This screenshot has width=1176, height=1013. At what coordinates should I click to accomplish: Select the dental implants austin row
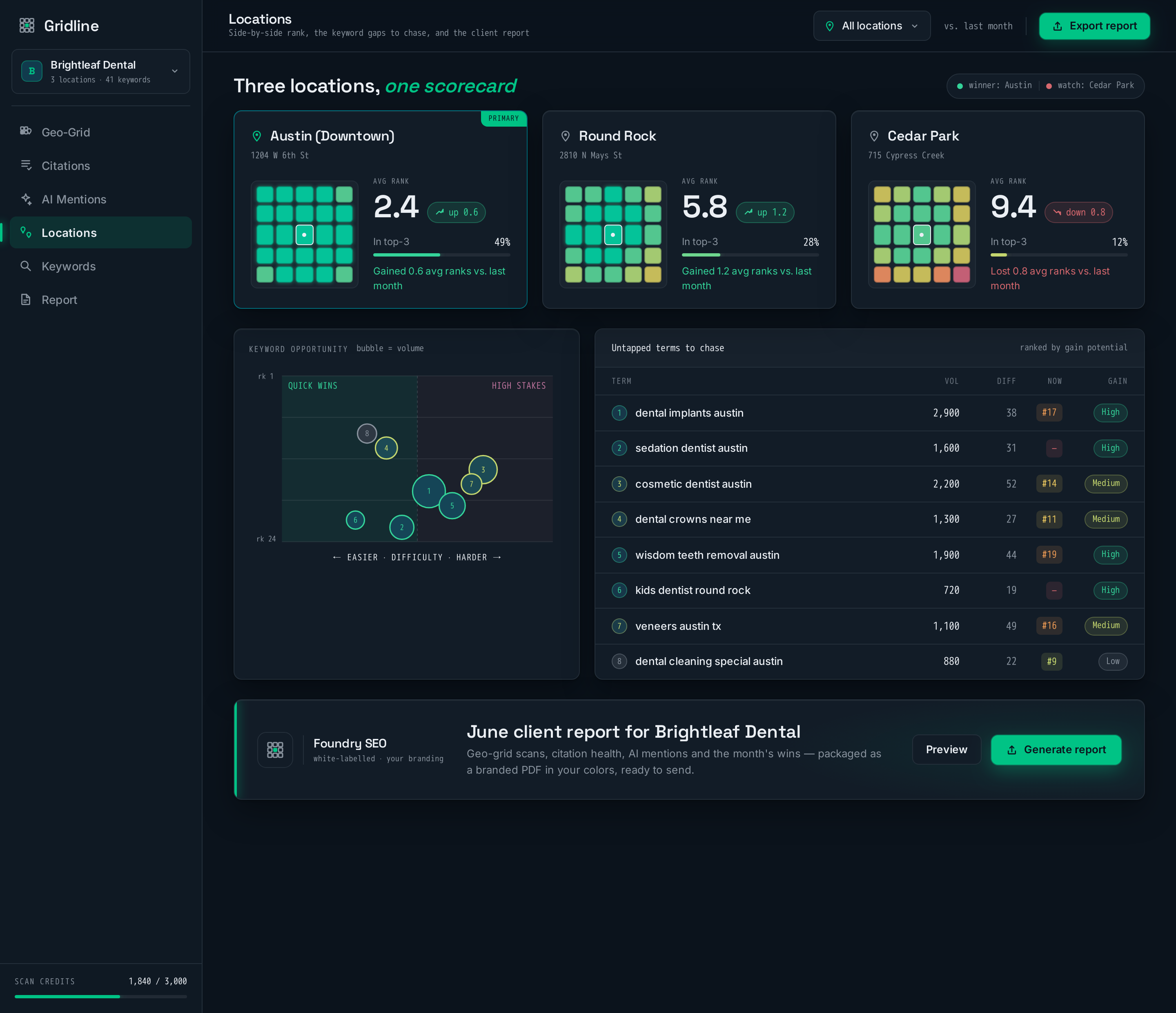point(869,413)
